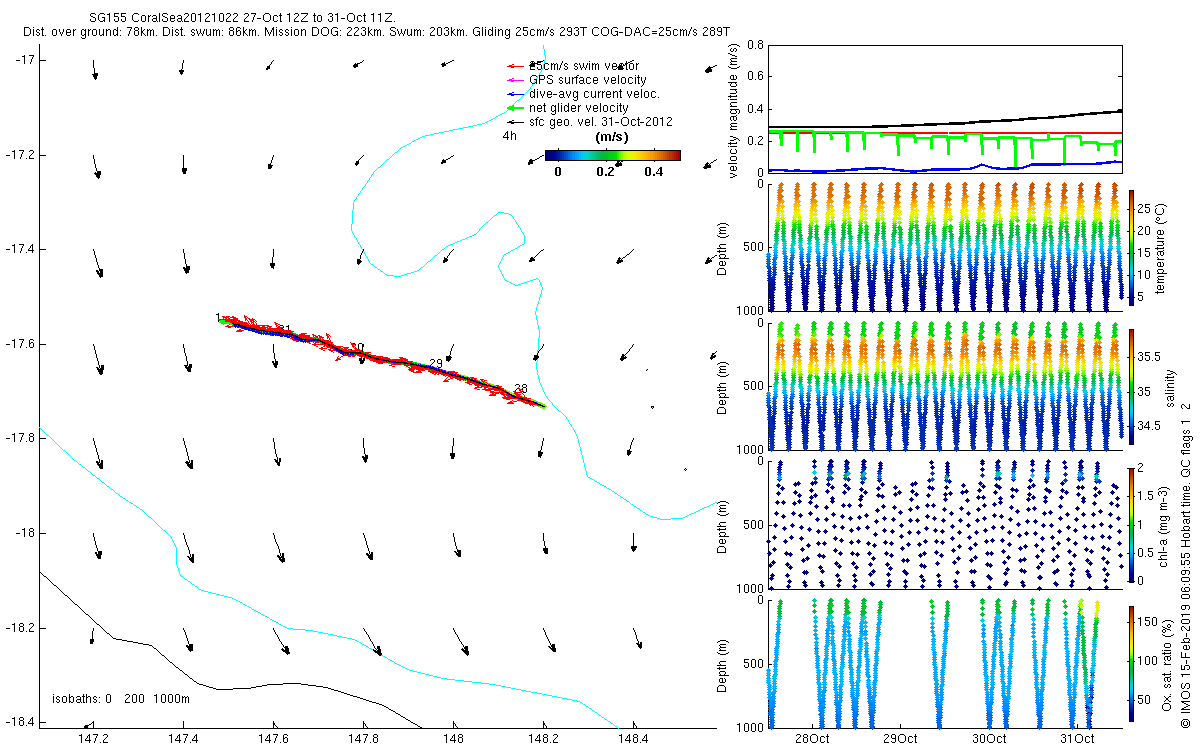Image resolution: width=1200 pixels, height=750 pixels.
Task: Click the '28Oct' time axis tick
Action: [x=811, y=739]
